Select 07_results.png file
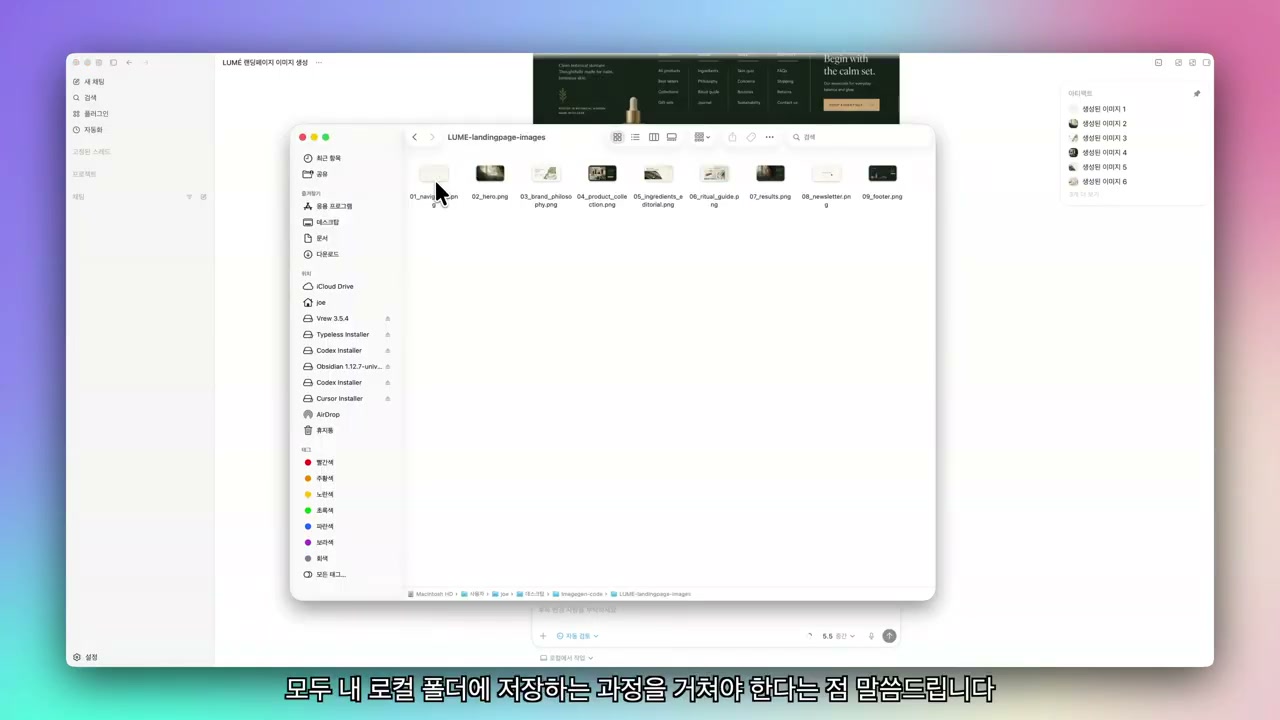1280x720 pixels. pos(770,182)
